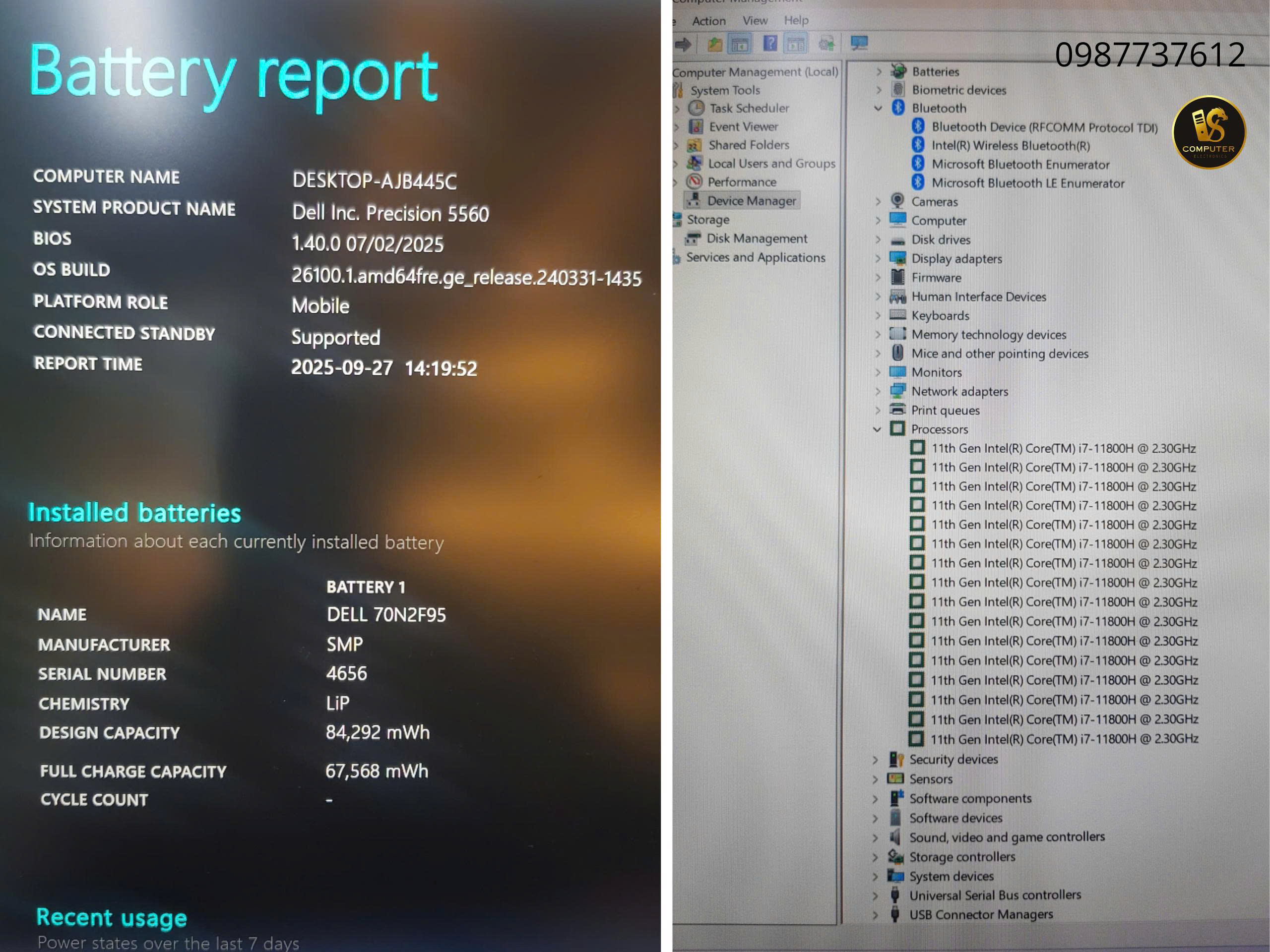This screenshot has width=1270, height=952.
Task: Open the Help menu
Action: 796,20
